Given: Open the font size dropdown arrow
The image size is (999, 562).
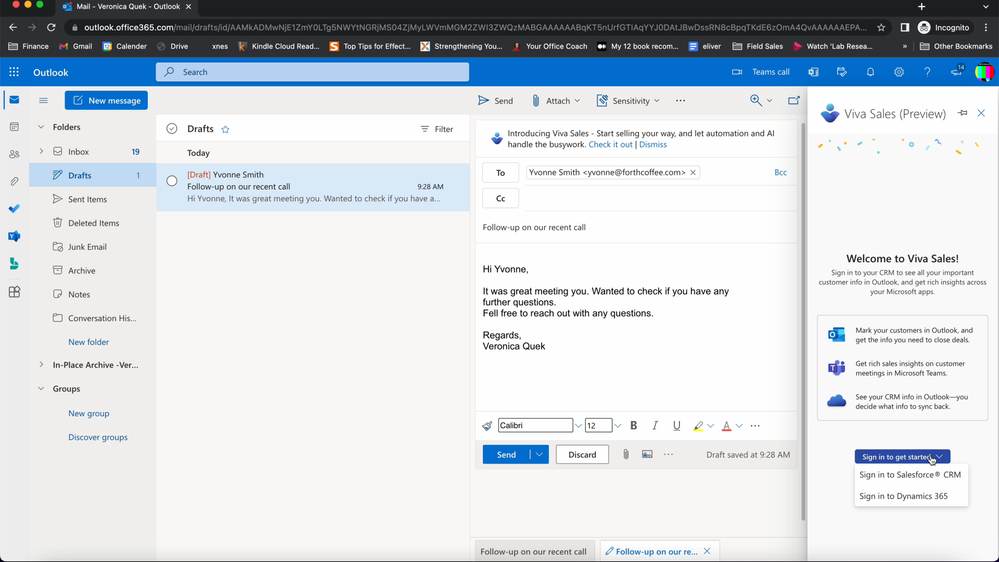Looking at the screenshot, I should point(617,426).
